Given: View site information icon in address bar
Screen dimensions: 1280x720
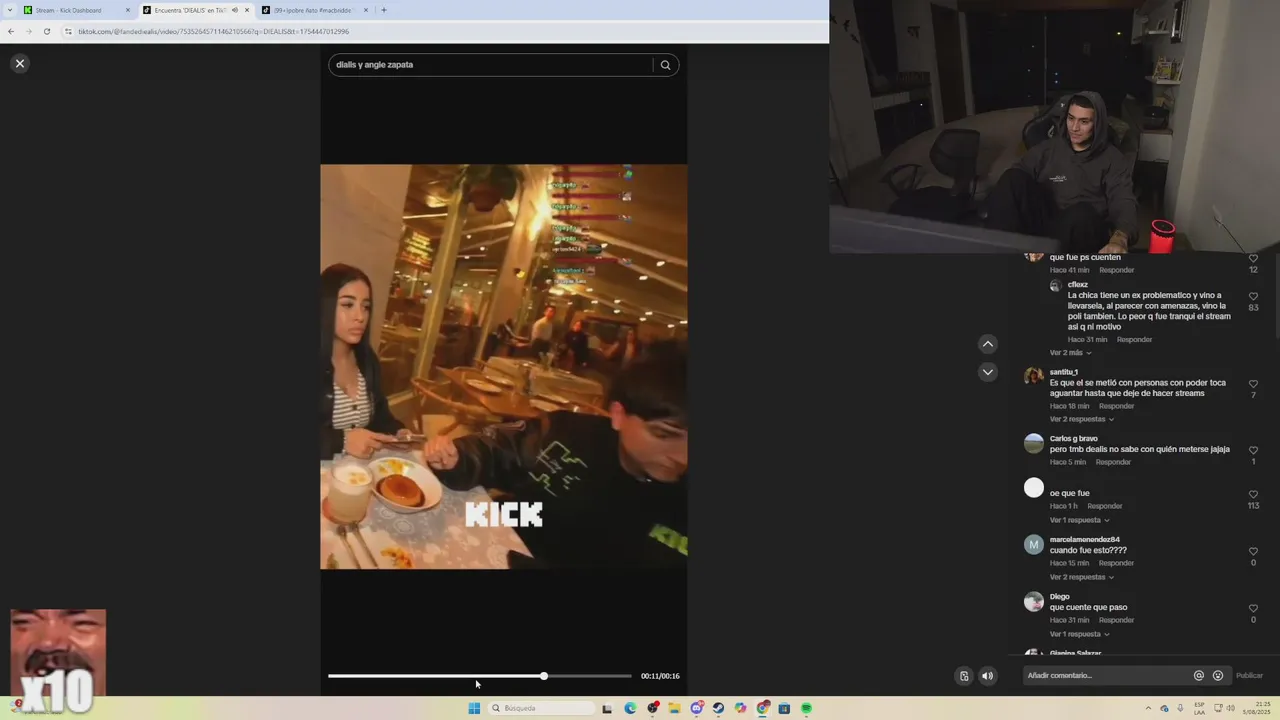Looking at the screenshot, I should [x=68, y=31].
